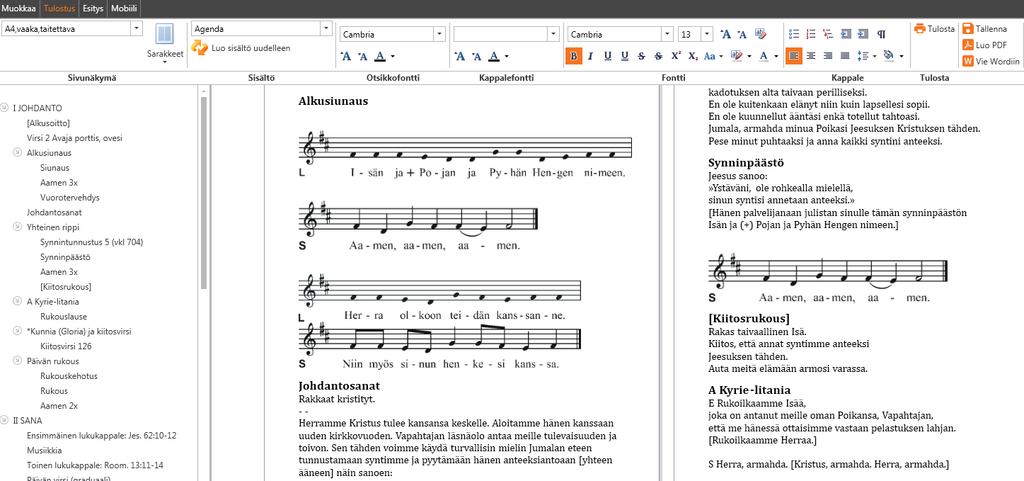Click the Tulosta printer icon
The width and height of the screenshot is (1024, 481).
pyautogui.click(x=920, y=29)
